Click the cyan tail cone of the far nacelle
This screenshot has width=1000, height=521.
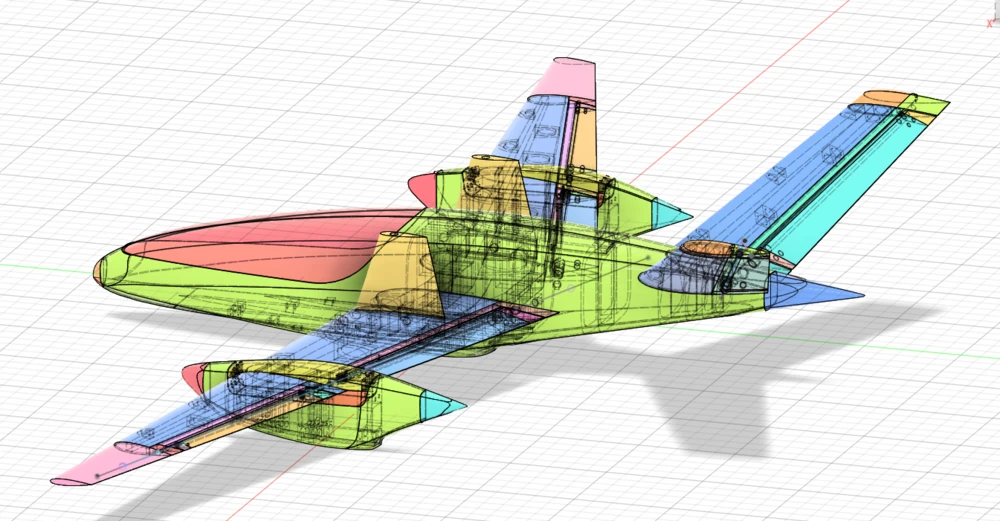(x=670, y=212)
